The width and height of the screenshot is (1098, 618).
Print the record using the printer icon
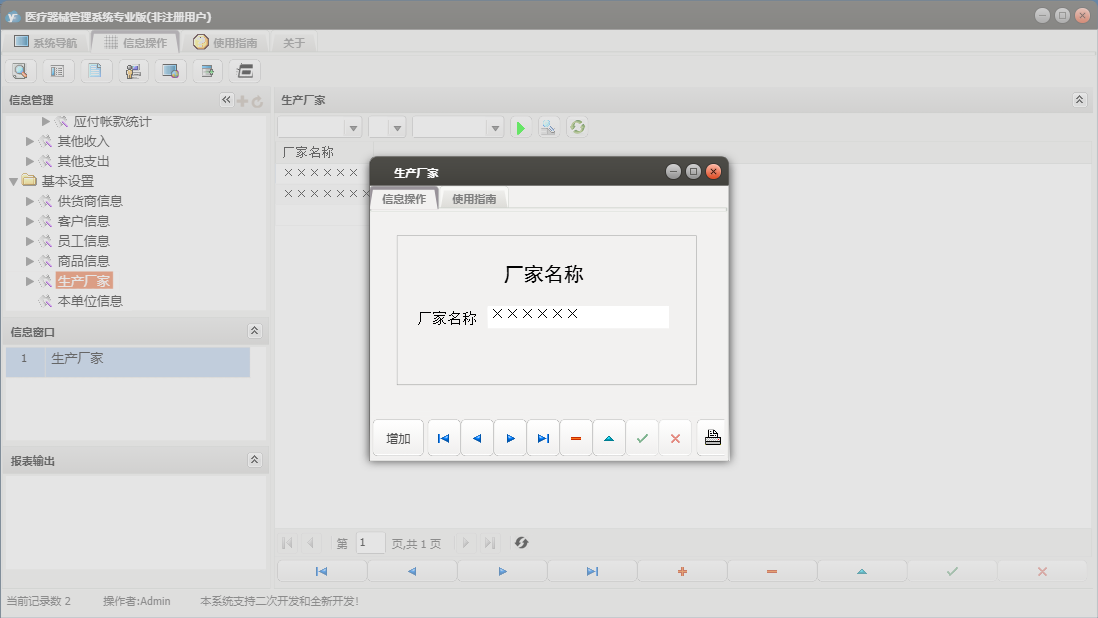coord(711,437)
